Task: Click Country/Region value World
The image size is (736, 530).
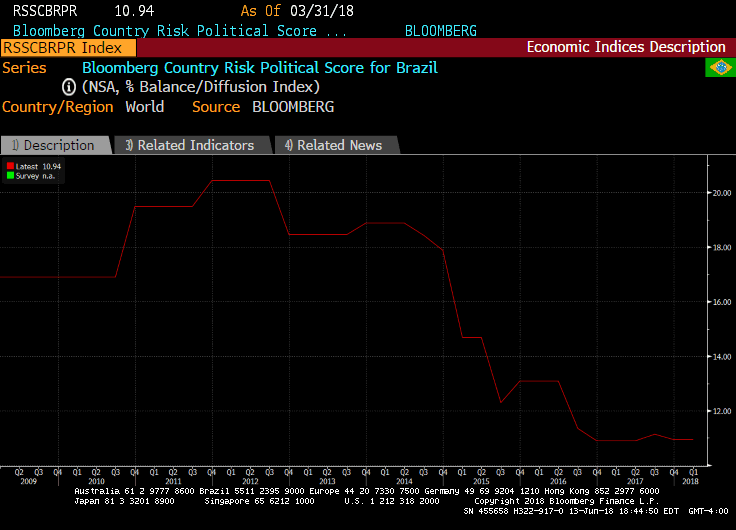Action: tap(145, 107)
